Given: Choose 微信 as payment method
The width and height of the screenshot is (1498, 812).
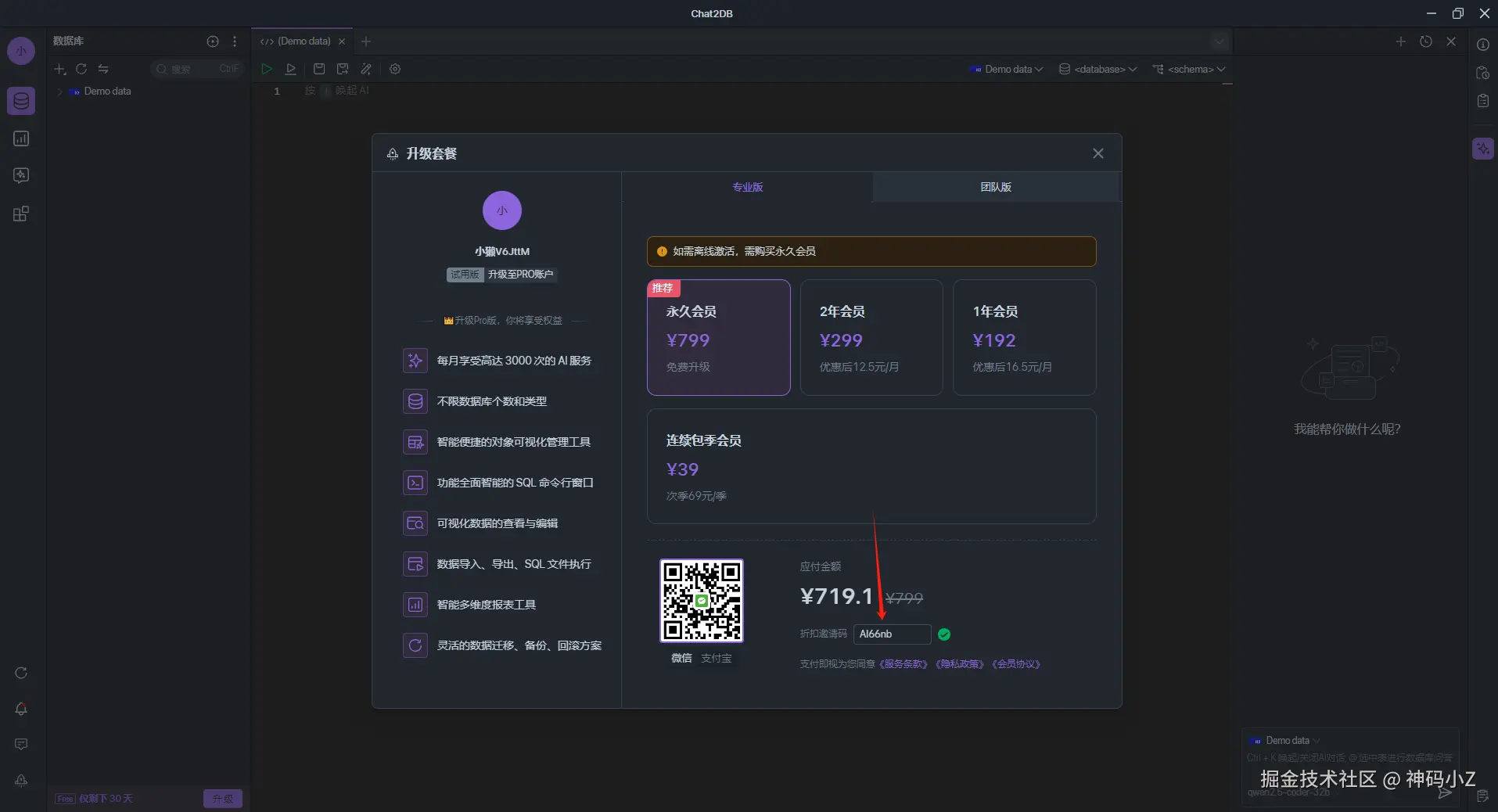Looking at the screenshot, I should [681, 659].
